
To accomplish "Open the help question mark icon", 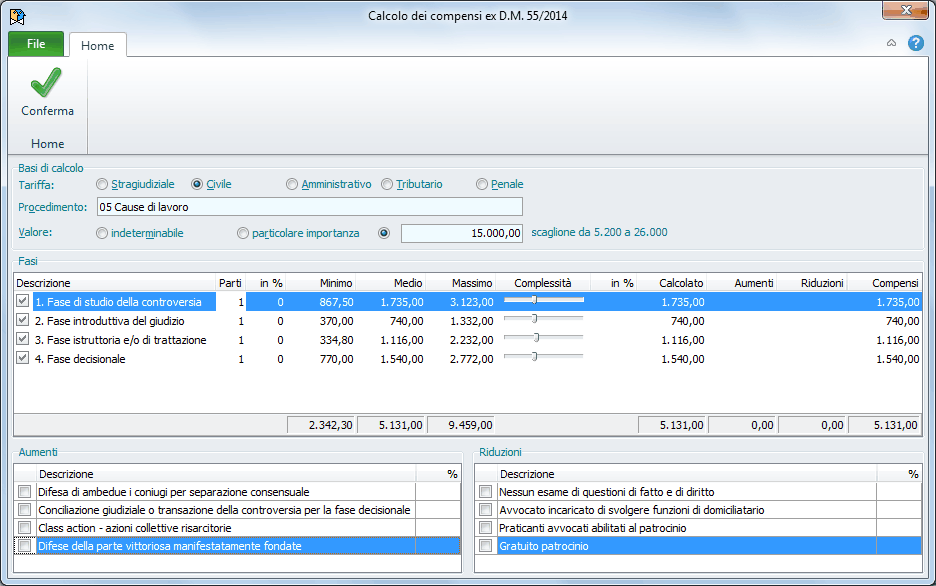I will point(915,43).
